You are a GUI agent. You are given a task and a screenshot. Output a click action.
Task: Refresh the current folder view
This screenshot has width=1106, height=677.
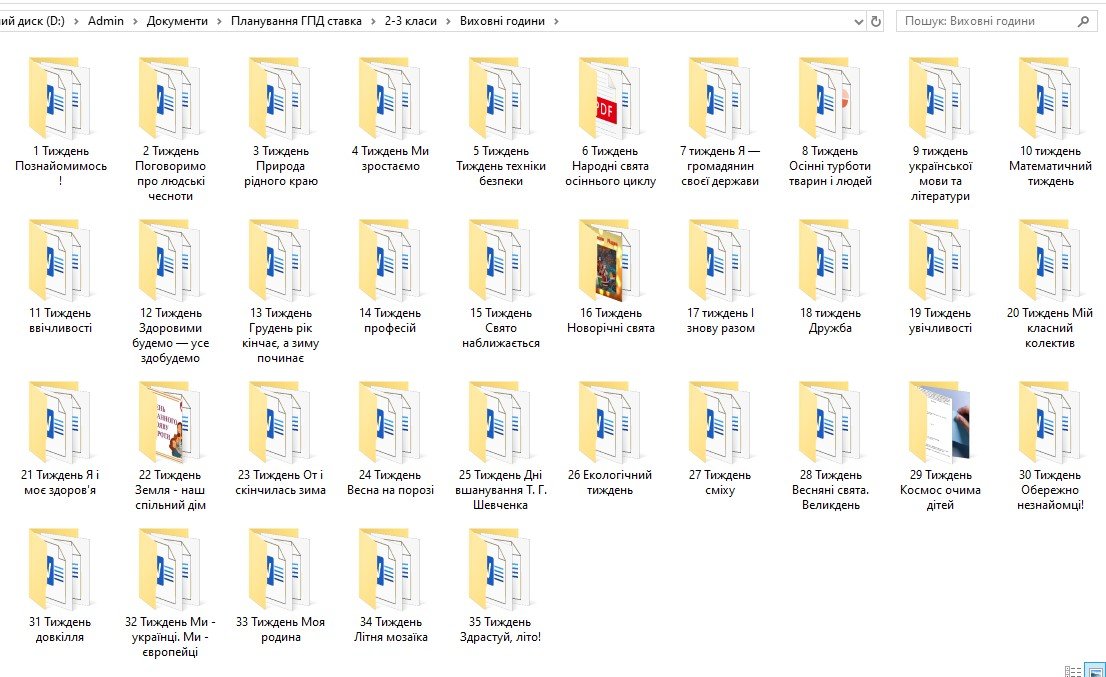pos(877,21)
